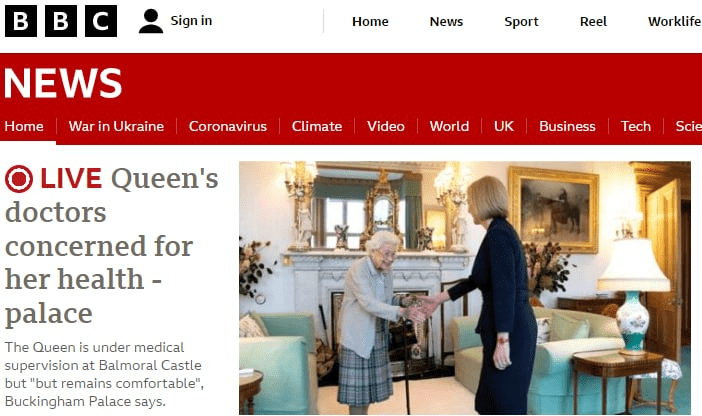702x416 pixels.
Task: Click the BBC logo blocks
Action: [x=61, y=21]
